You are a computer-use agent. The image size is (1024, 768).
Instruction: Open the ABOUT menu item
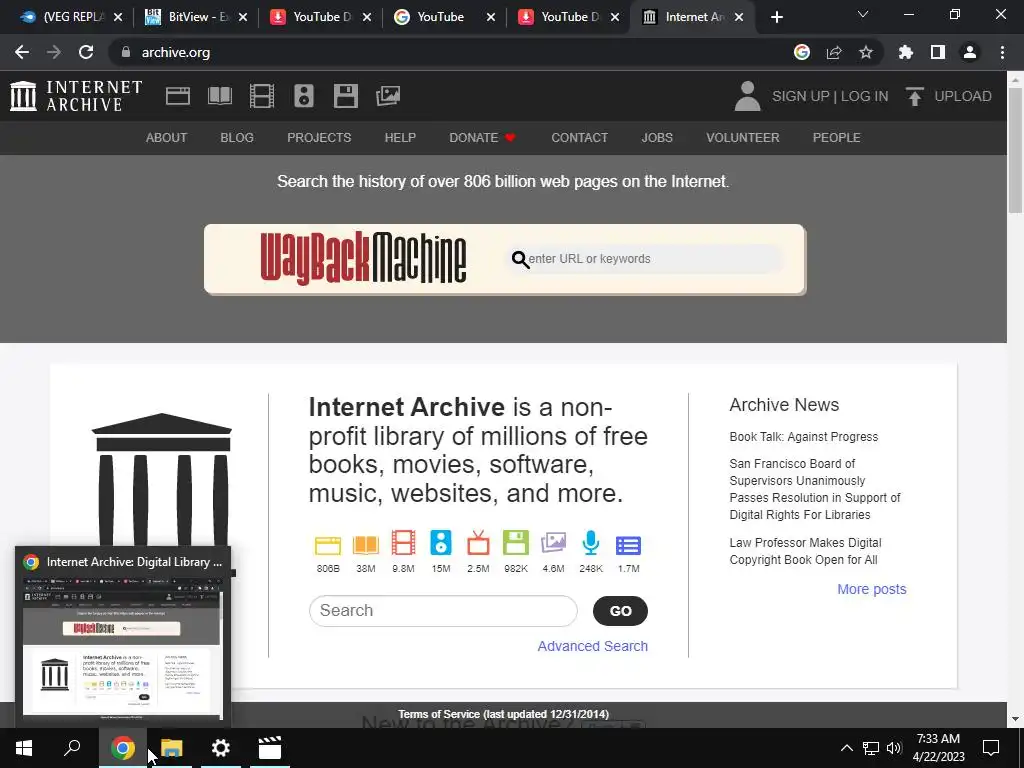point(167,138)
